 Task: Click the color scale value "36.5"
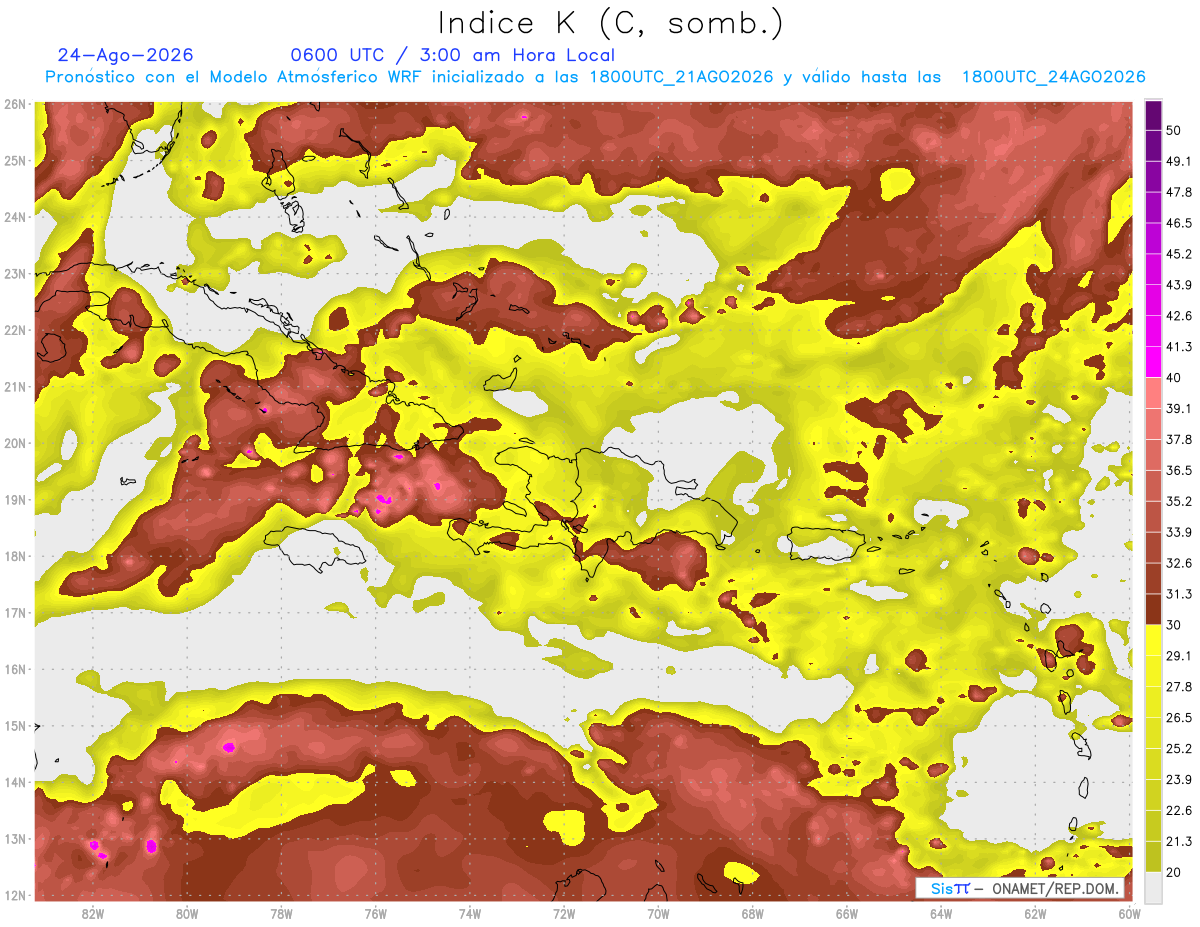pyautogui.click(x=1179, y=470)
